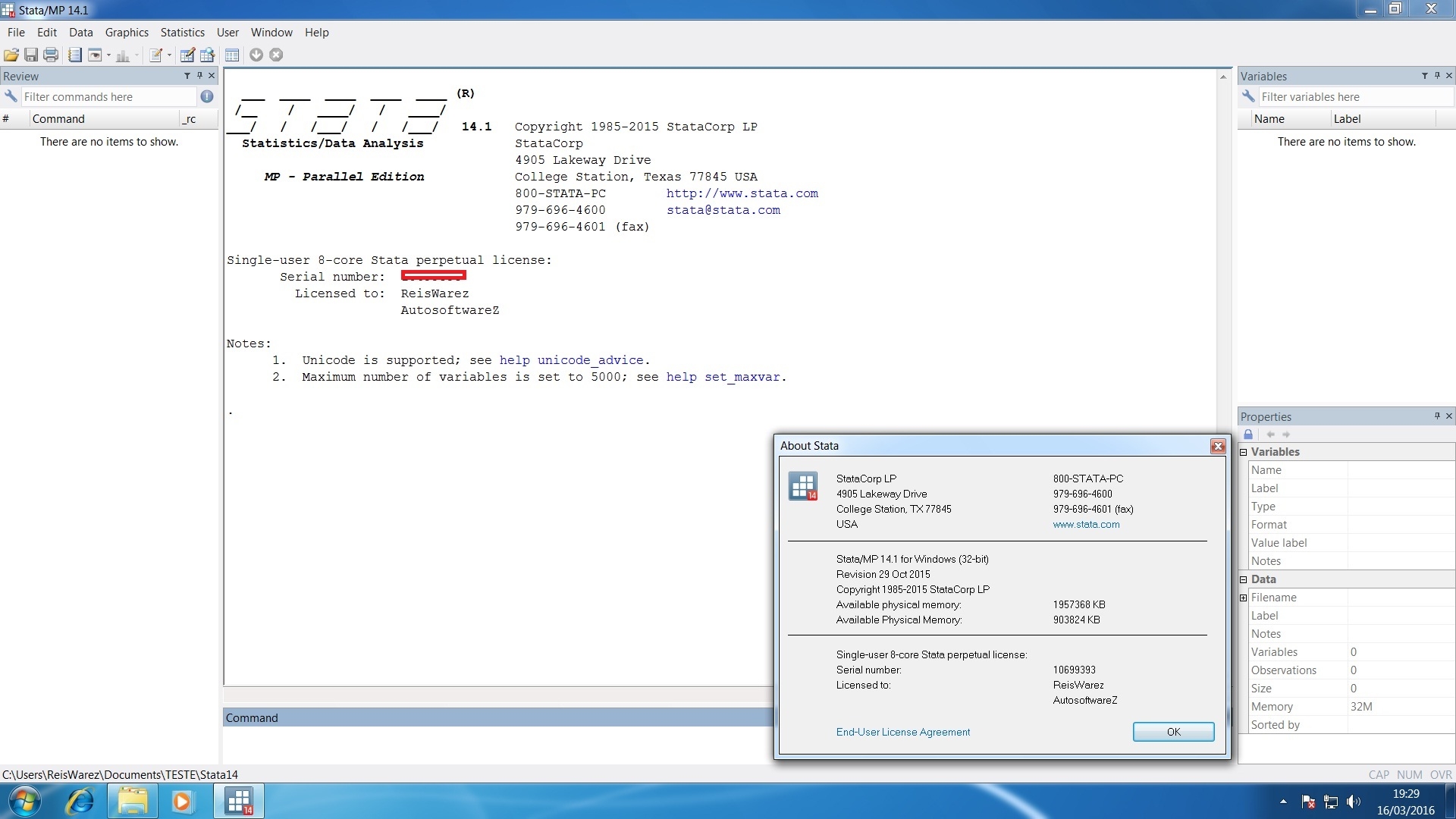The width and height of the screenshot is (1456, 819).
Task: Click the volume speaker tray icon
Action: 1354,802
